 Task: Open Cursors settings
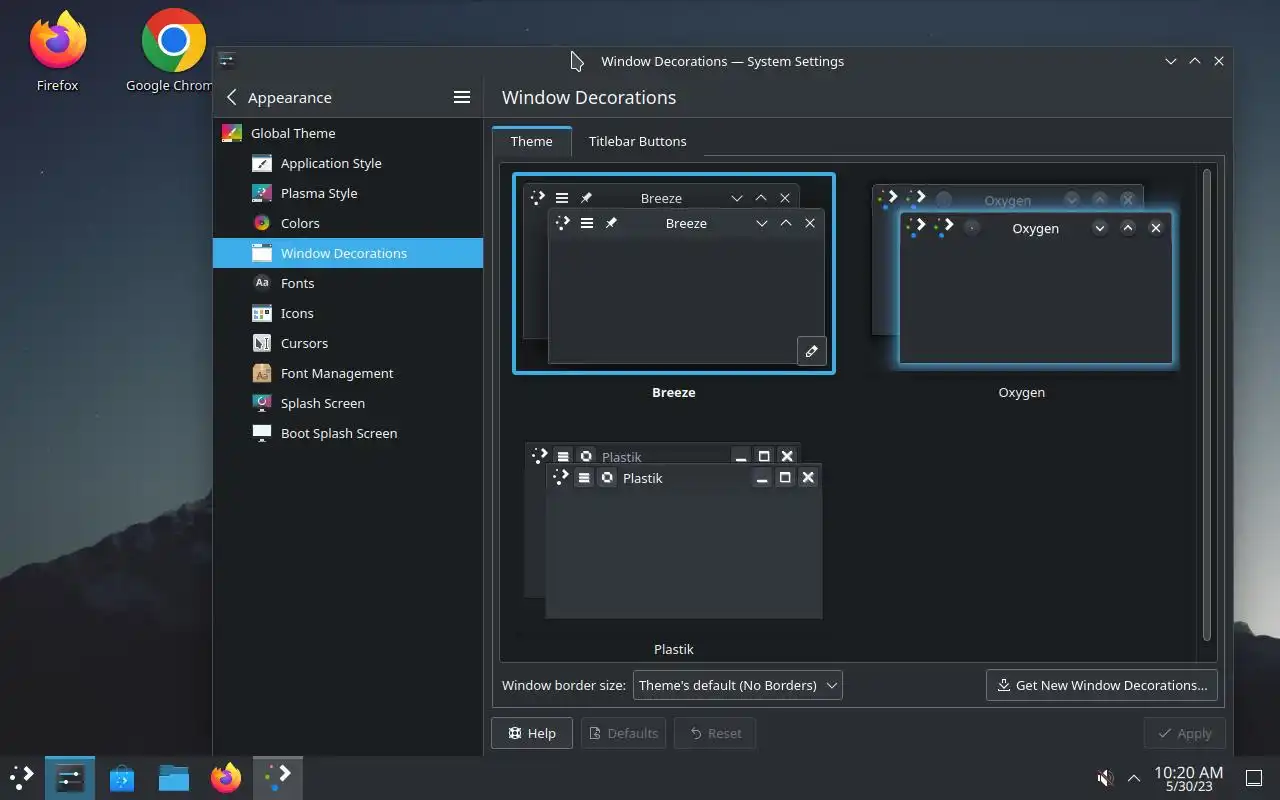click(x=348, y=343)
